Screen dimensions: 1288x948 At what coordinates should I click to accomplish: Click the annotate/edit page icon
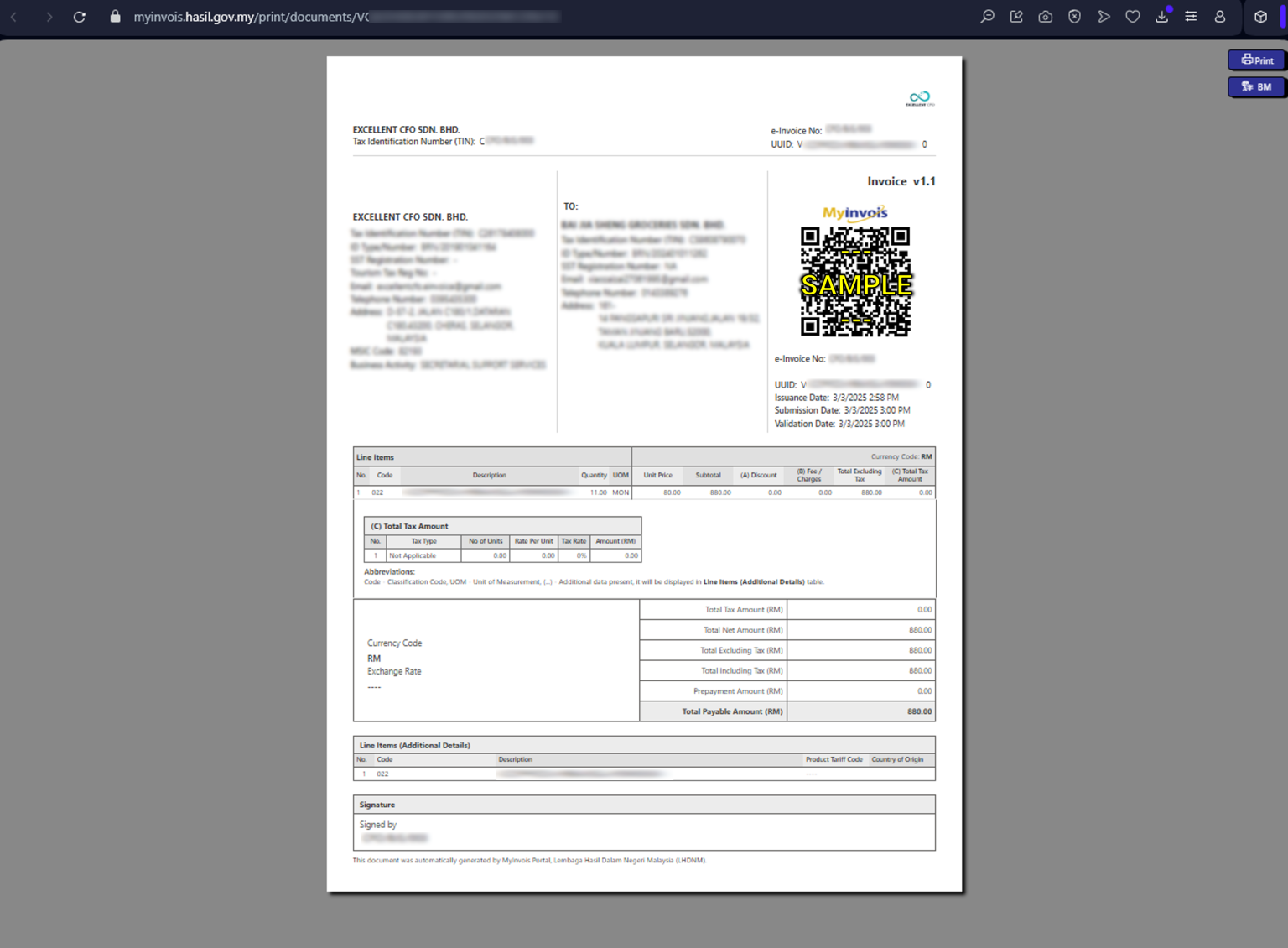(x=1016, y=16)
